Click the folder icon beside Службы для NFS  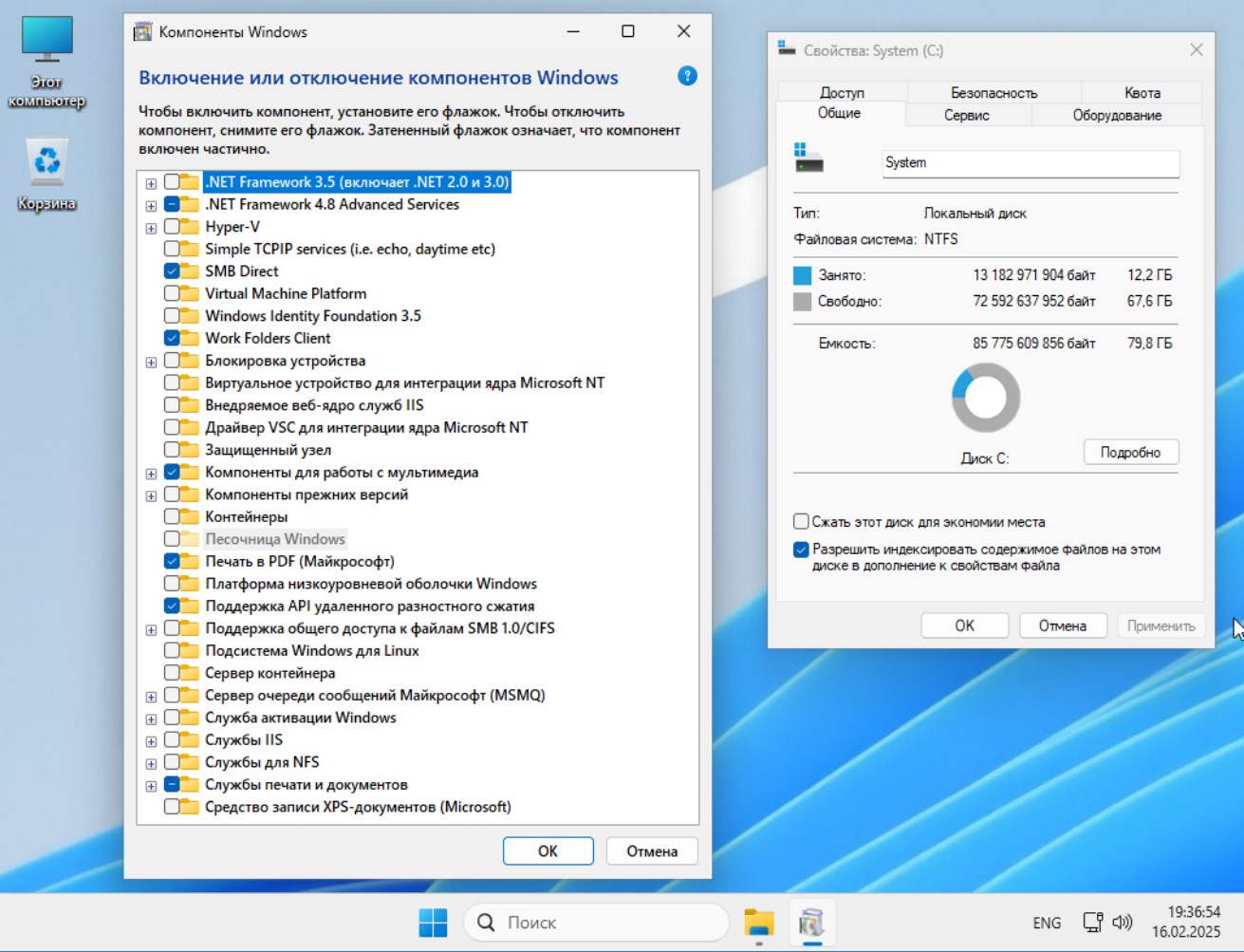point(191,762)
